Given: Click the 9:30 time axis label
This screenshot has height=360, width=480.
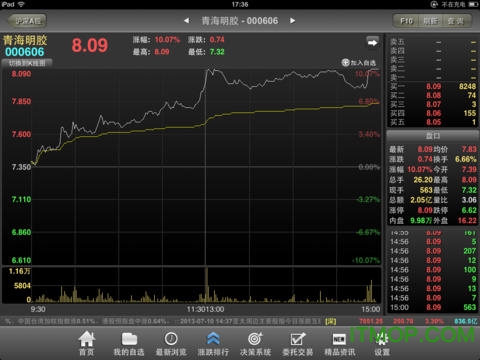Looking at the screenshot, I should click(38, 309).
